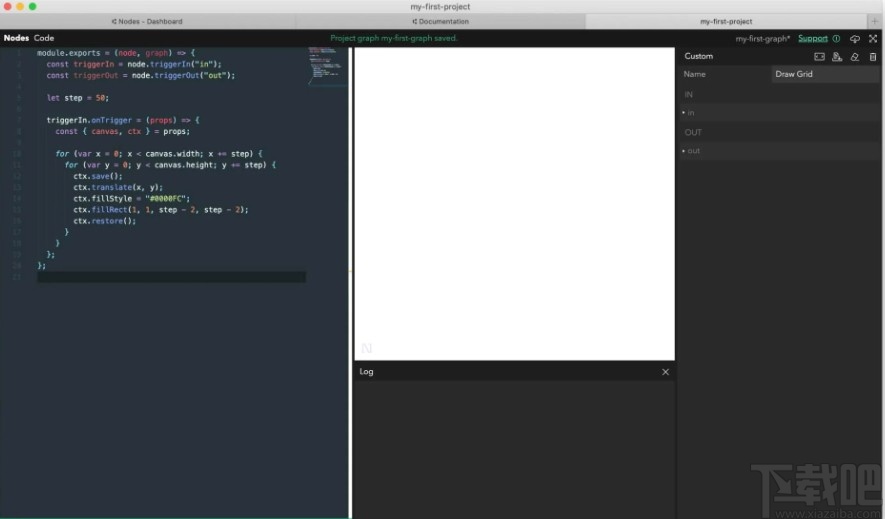Open the Documentation tab

pyautogui.click(x=440, y=21)
